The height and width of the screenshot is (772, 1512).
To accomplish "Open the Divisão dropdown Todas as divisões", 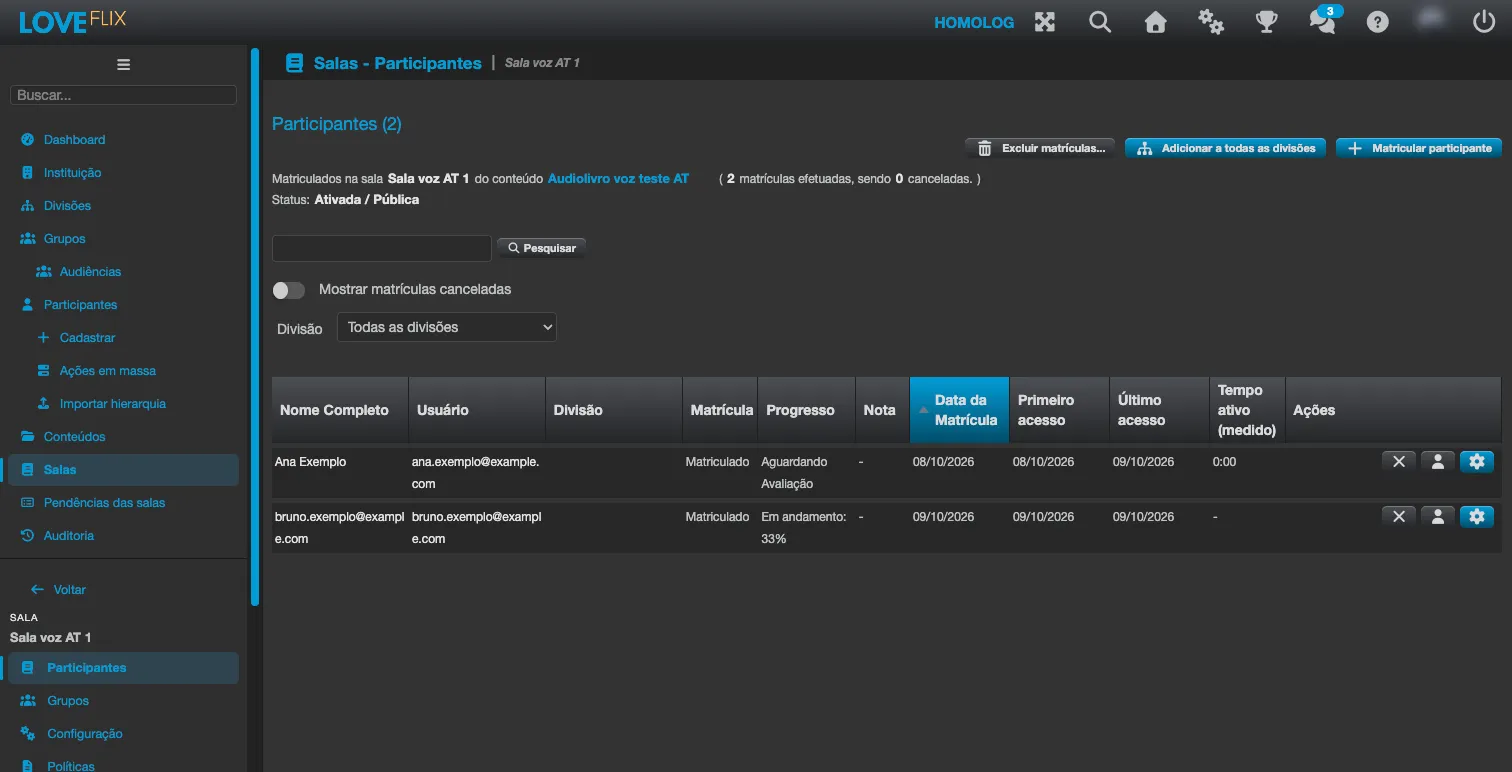I will coord(447,327).
